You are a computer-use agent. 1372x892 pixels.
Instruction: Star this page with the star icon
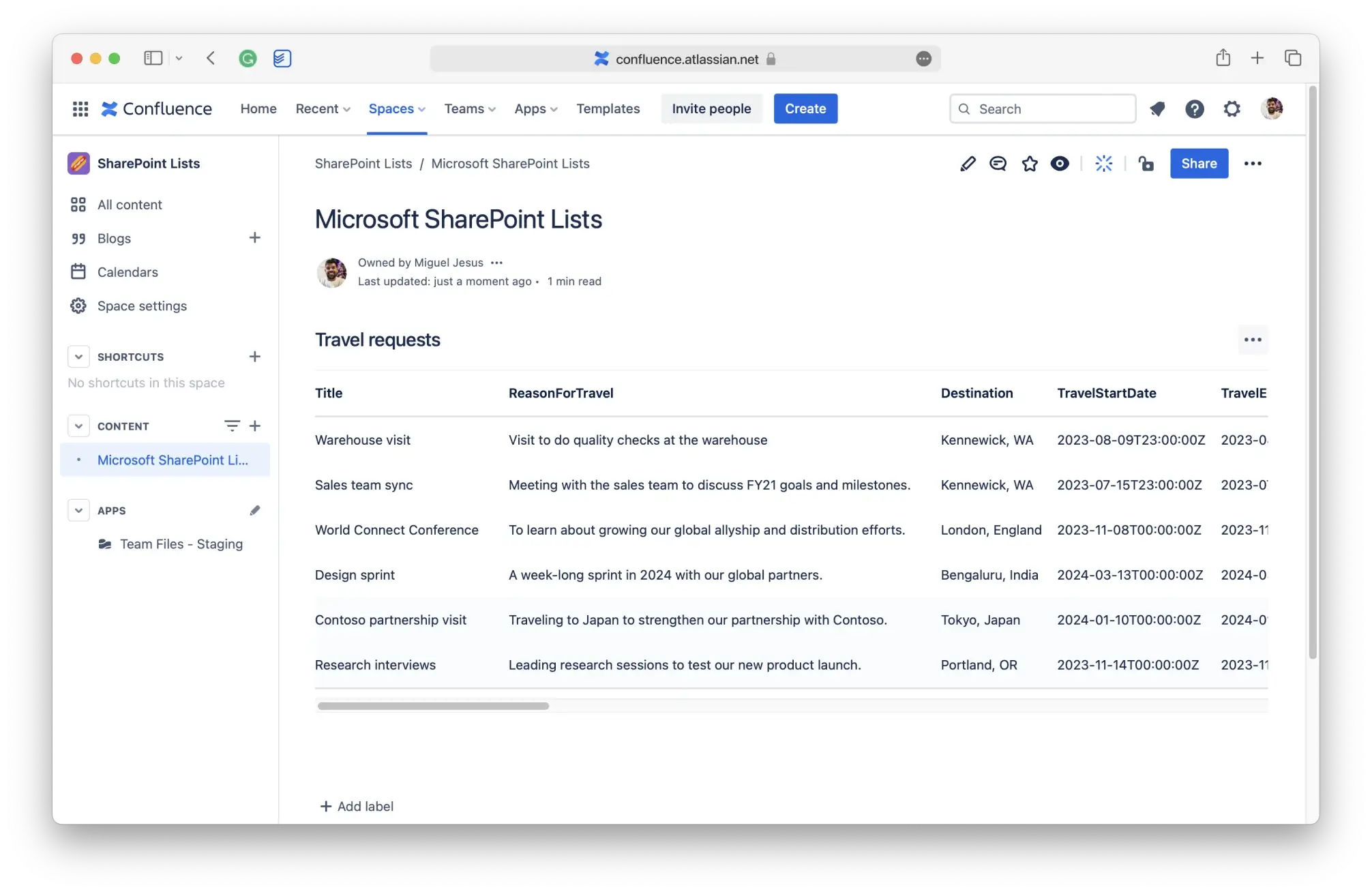coord(1030,164)
